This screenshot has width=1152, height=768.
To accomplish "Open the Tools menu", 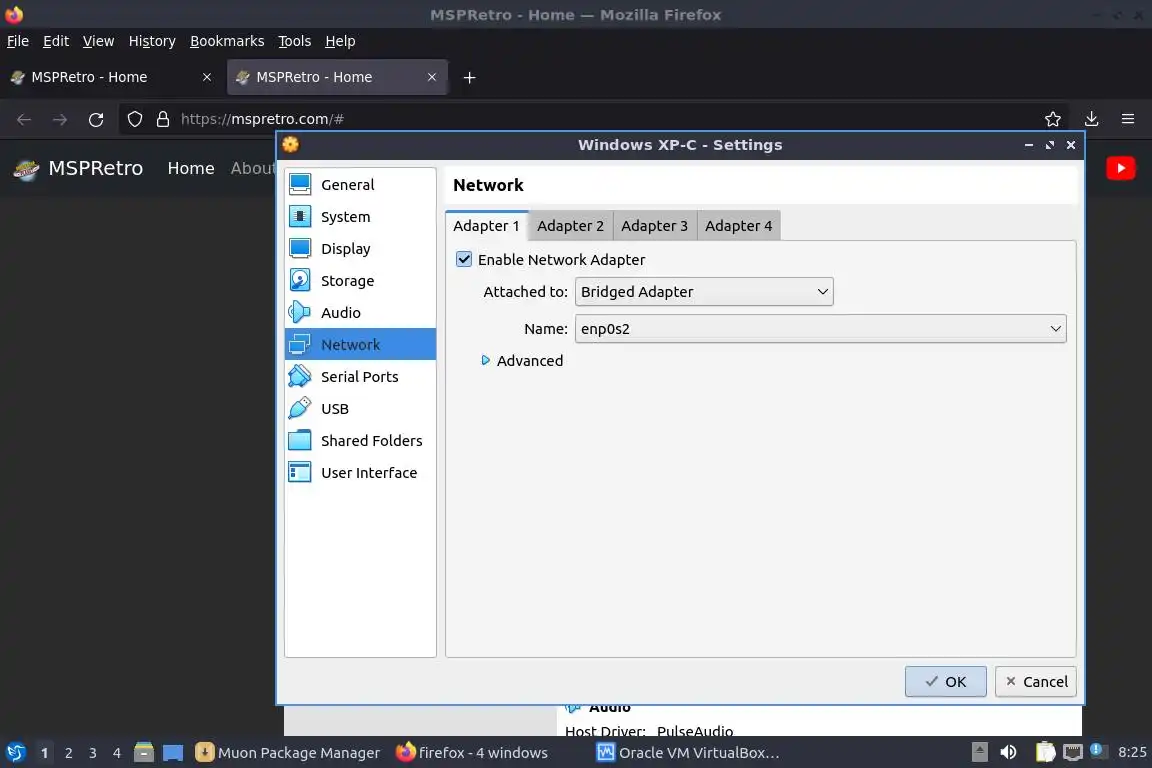I will point(295,41).
